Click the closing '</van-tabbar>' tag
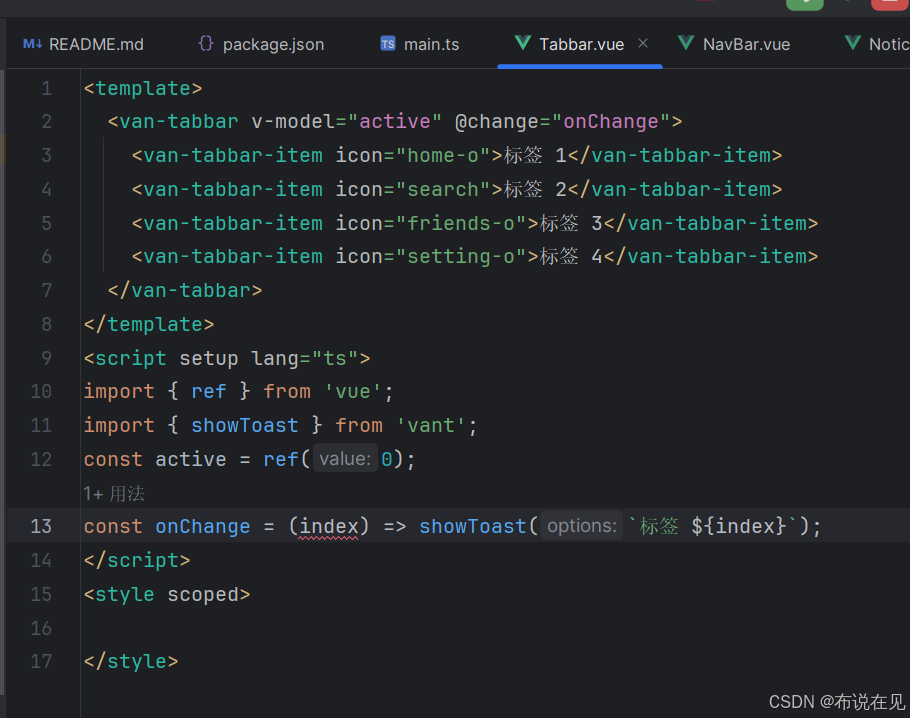 pyautogui.click(x=185, y=290)
